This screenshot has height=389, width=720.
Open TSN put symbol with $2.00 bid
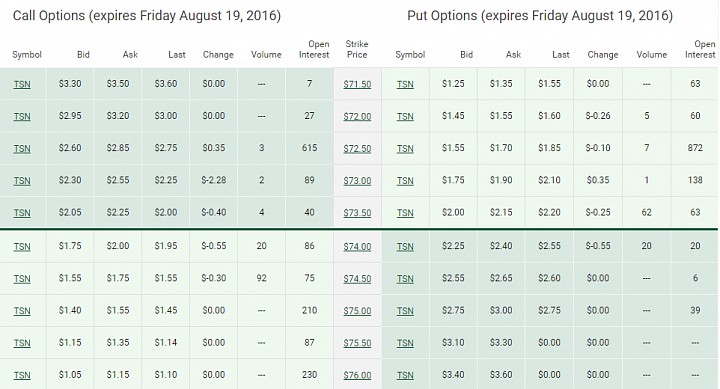click(405, 213)
